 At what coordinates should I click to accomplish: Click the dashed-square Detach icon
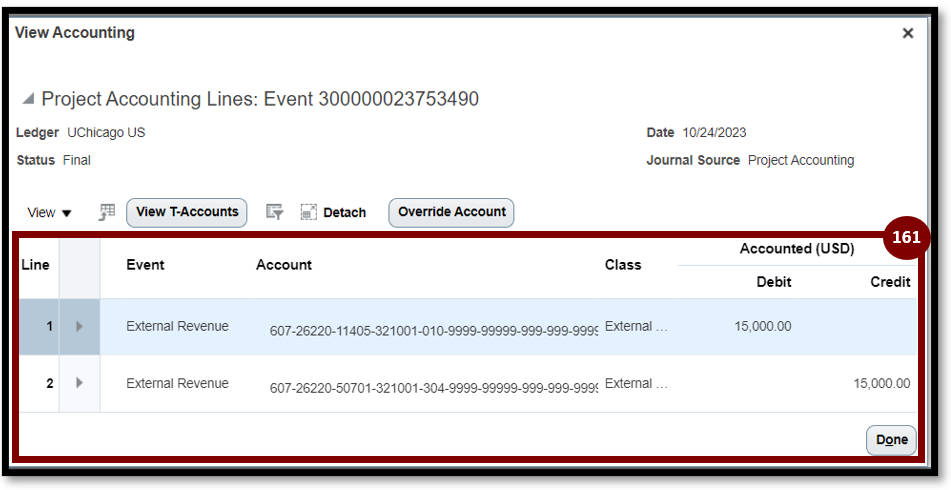309,212
